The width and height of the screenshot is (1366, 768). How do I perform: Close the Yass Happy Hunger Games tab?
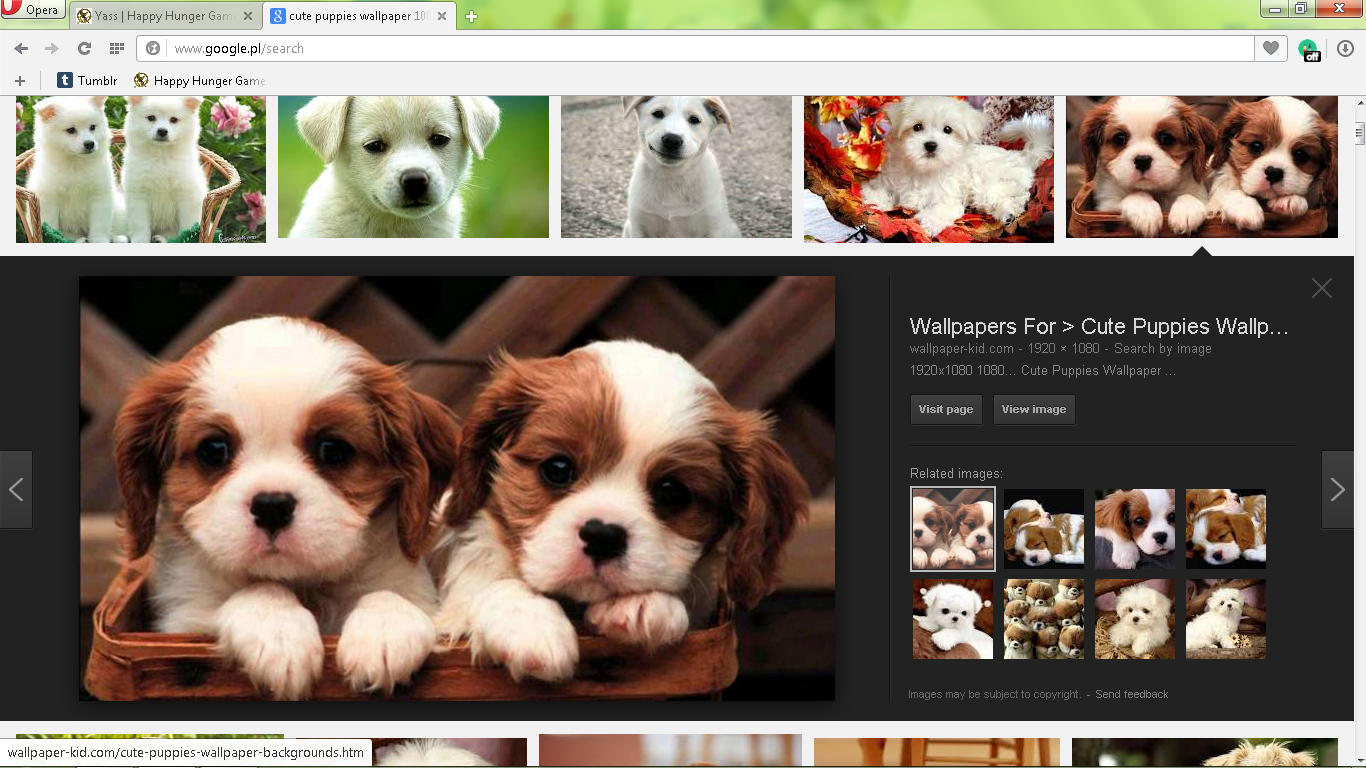[248, 16]
